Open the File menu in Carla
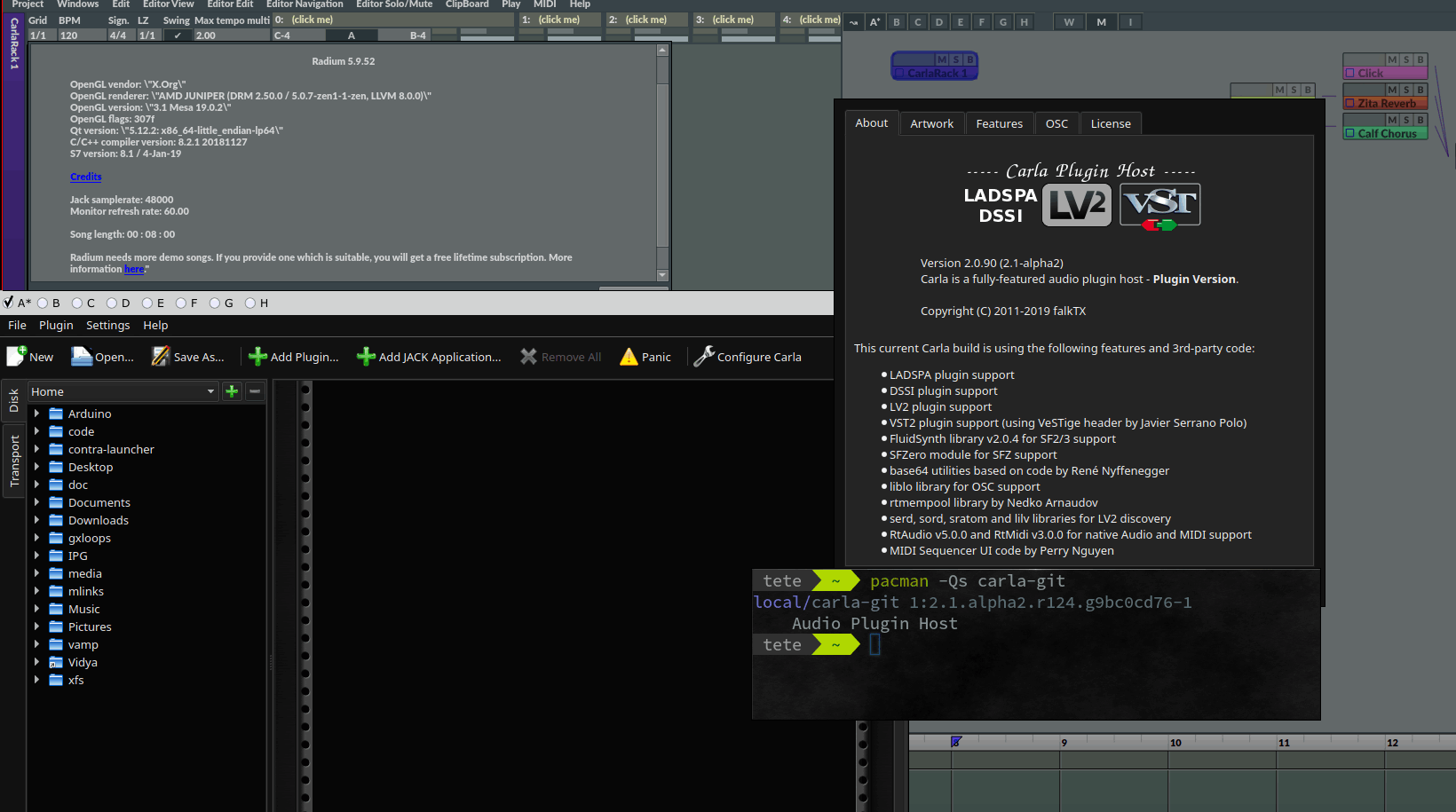Viewport: 1456px width, 812px height. pyautogui.click(x=17, y=325)
